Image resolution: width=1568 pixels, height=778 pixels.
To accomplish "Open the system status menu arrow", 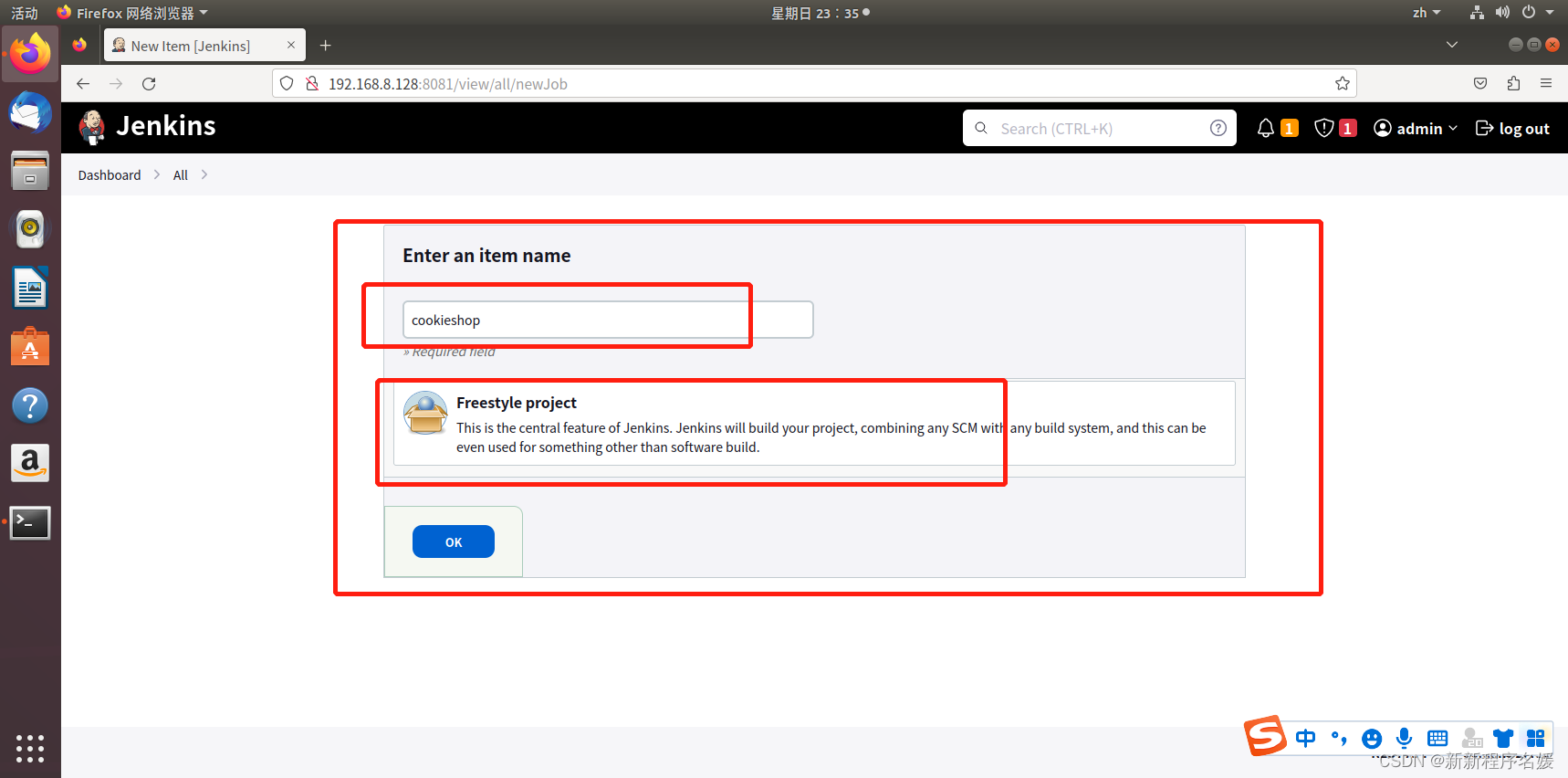I will click(1550, 13).
